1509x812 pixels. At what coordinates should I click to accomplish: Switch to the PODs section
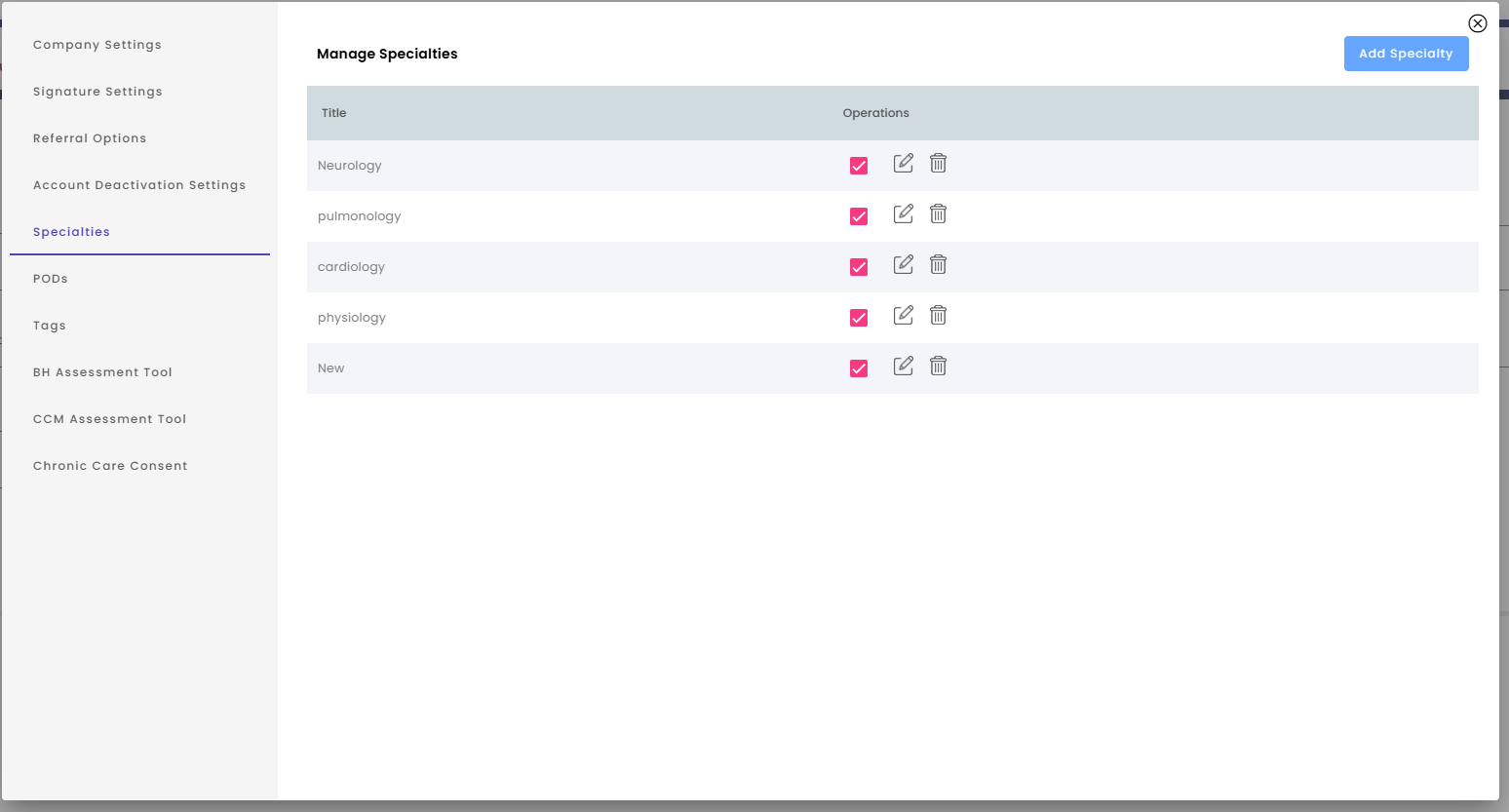[51, 279]
